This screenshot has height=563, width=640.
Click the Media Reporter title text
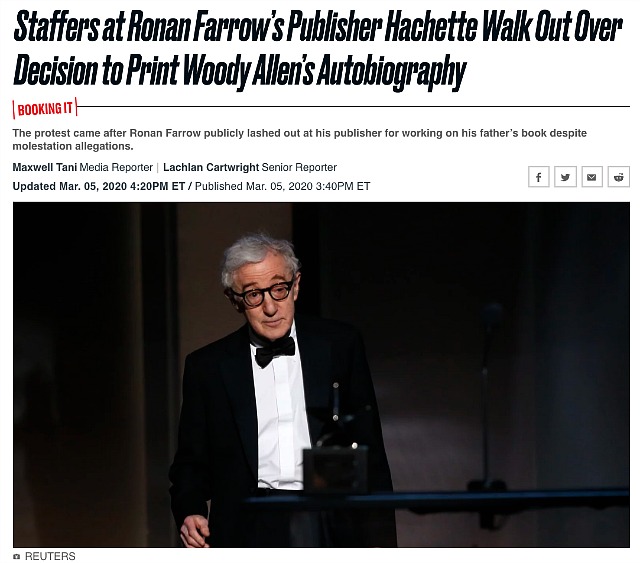point(116,167)
